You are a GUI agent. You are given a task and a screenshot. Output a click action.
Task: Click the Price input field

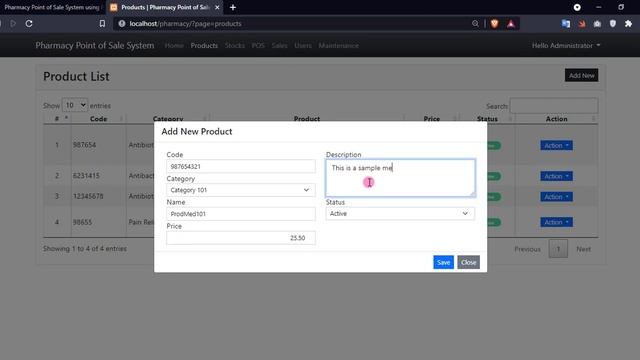[x=241, y=238]
